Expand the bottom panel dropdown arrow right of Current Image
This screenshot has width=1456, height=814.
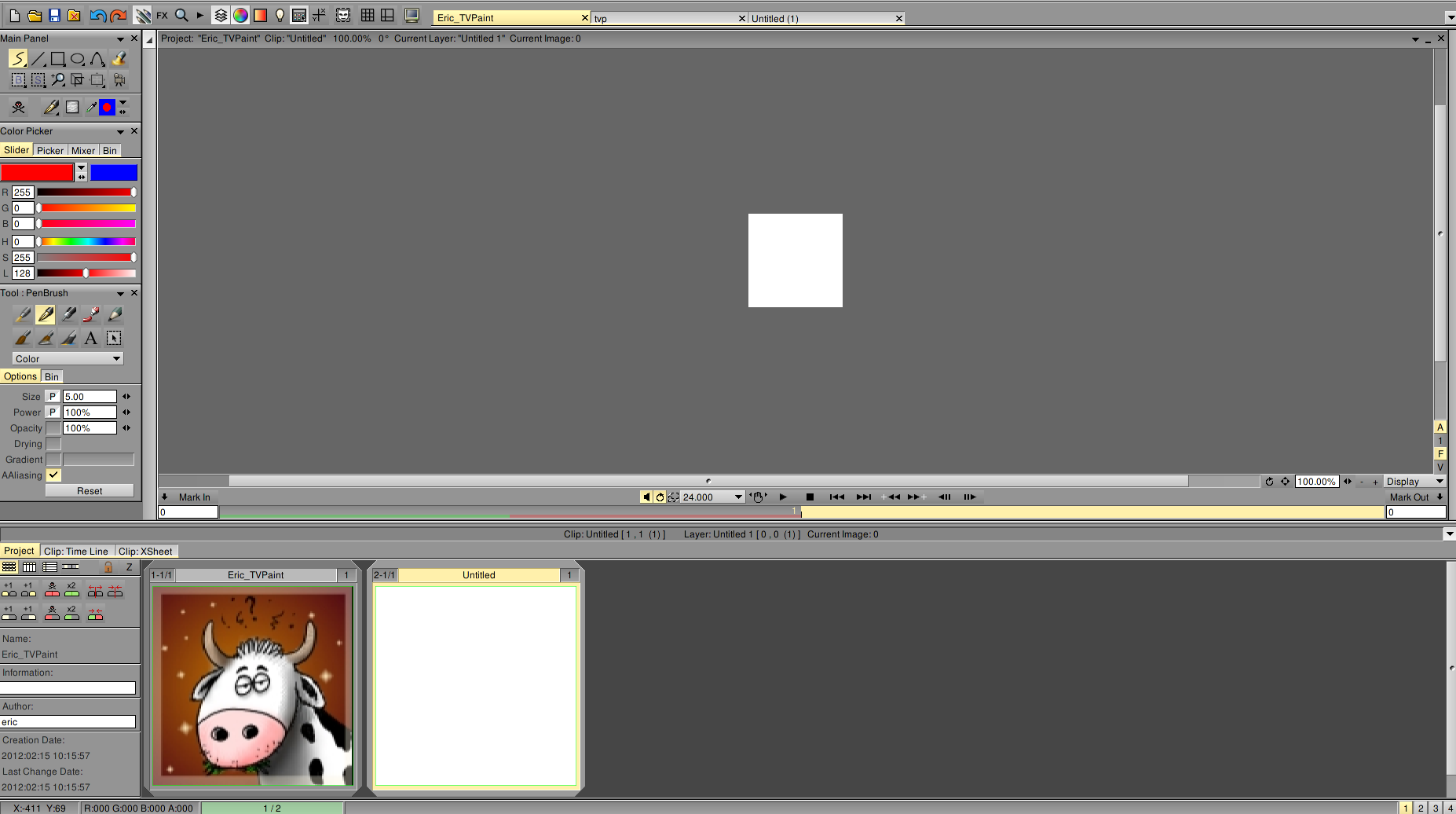point(1449,534)
